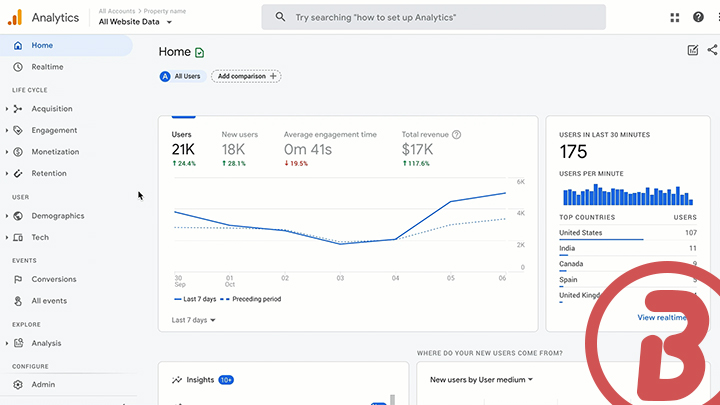Click the users per minute bar chart

(x=628, y=195)
